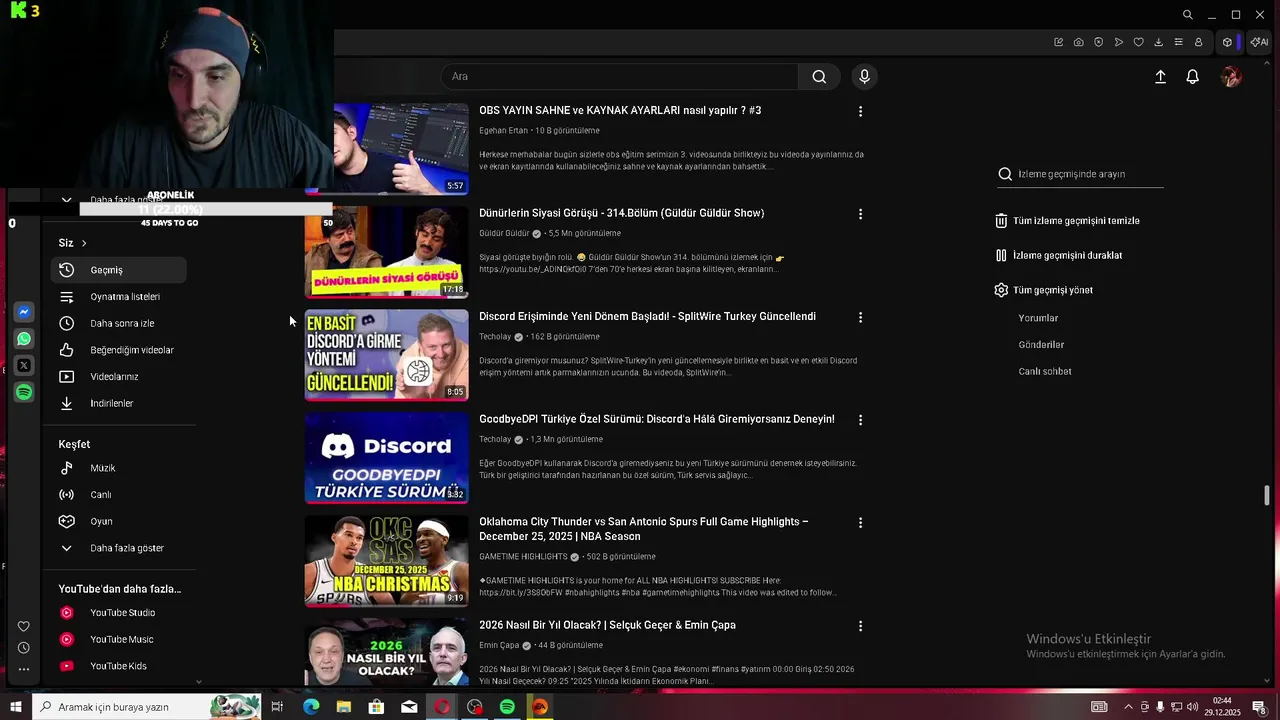Open the browser easy setup sliders icon
Viewport: 1280px width, 720px height.
(1178, 42)
